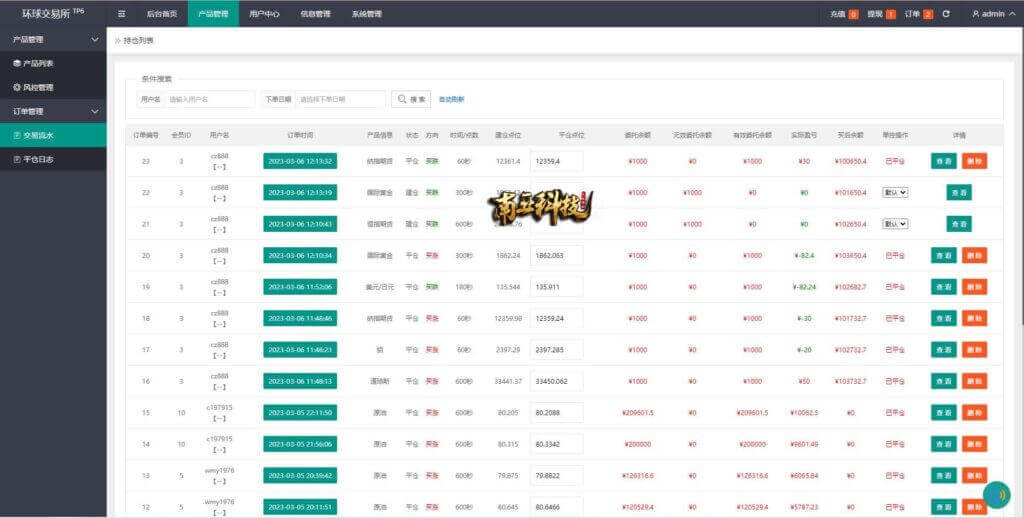The height and width of the screenshot is (518, 1024).
Task: Open 风控管理 in the sidebar
Action: [38, 87]
